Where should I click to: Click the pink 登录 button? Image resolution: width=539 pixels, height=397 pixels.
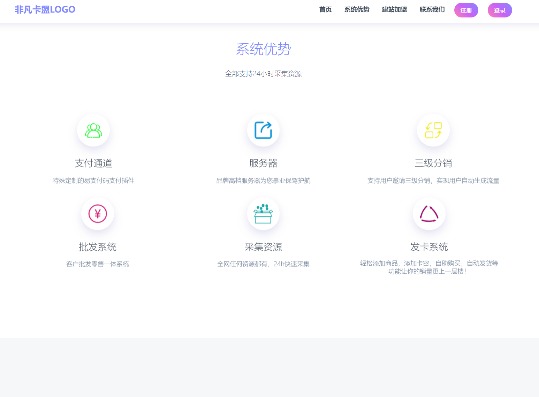500,10
